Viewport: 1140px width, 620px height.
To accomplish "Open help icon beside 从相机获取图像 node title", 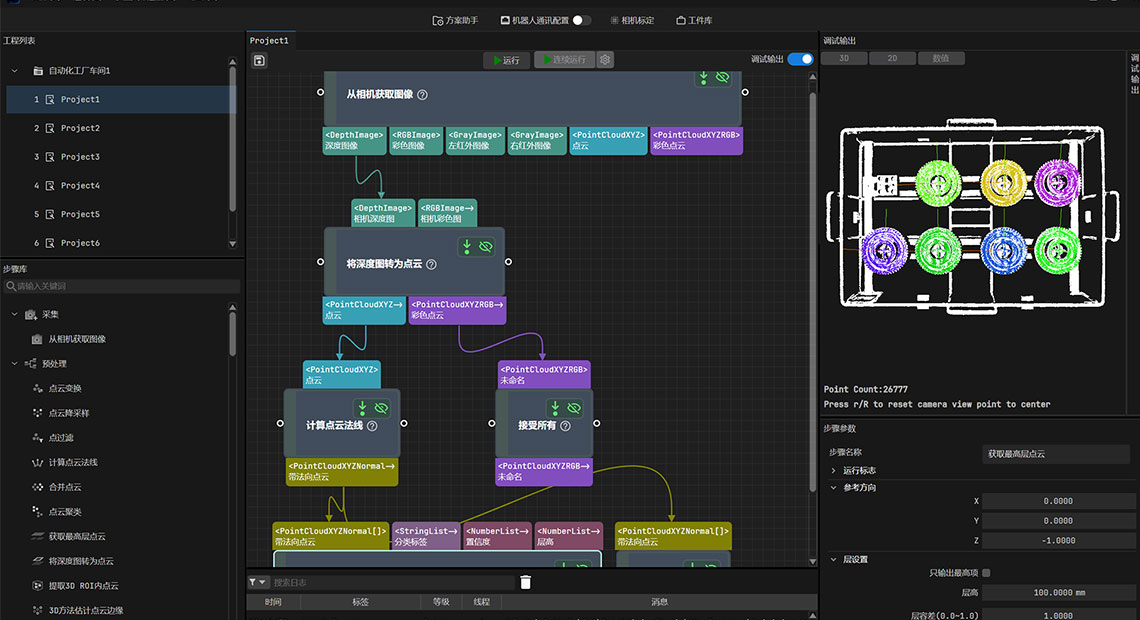I will point(422,94).
